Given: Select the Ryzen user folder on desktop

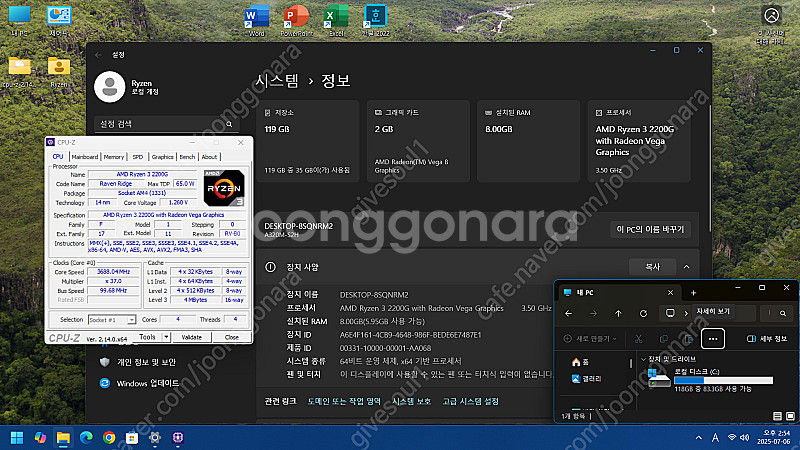Looking at the screenshot, I should tap(59, 72).
